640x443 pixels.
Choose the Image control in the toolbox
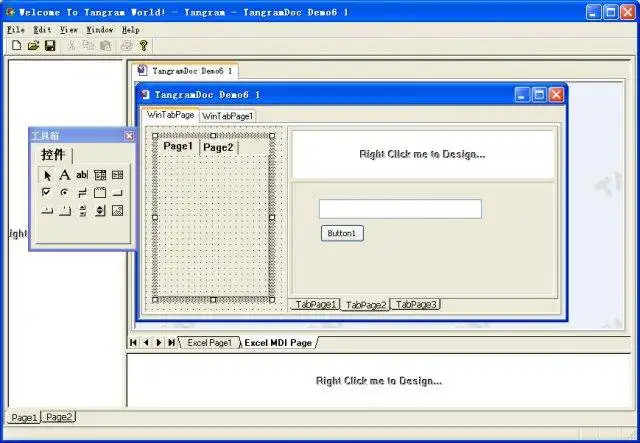[118, 211]
